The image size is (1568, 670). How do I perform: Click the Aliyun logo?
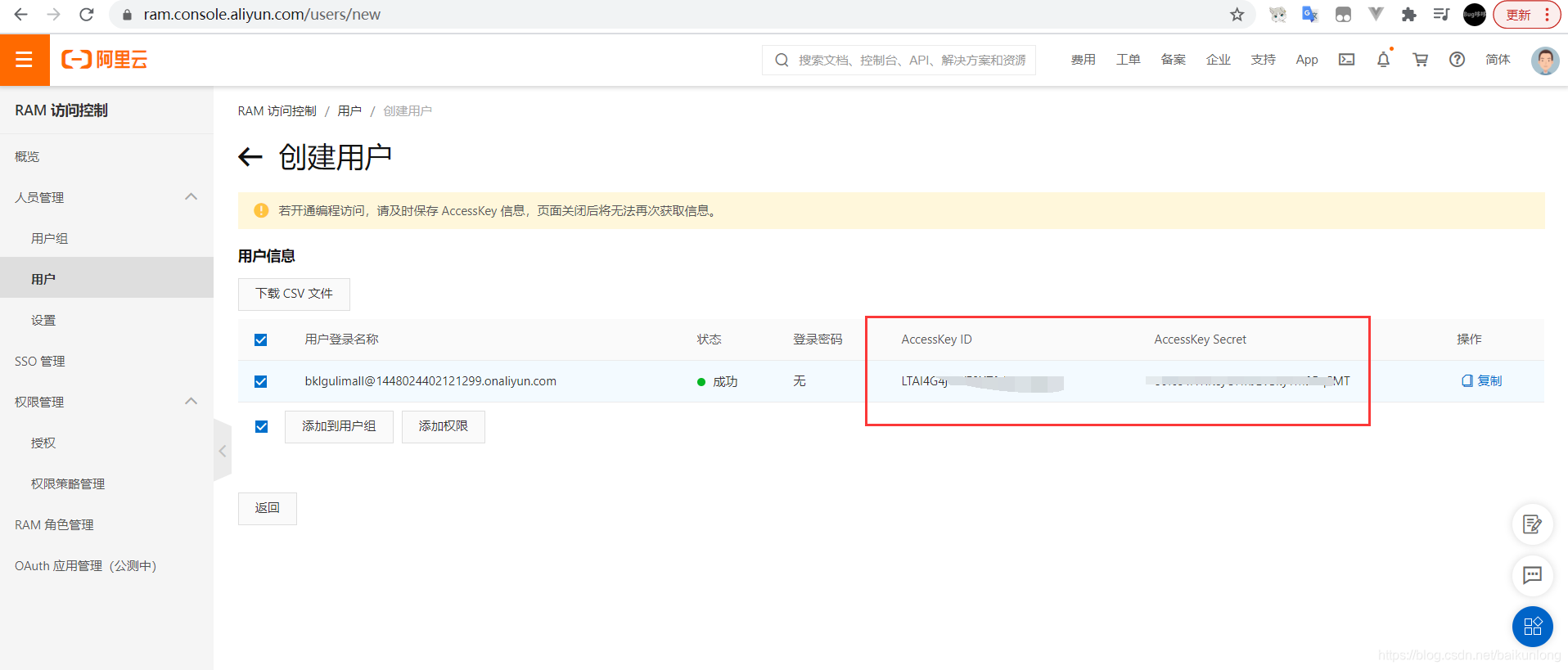[x=104, y=60]
